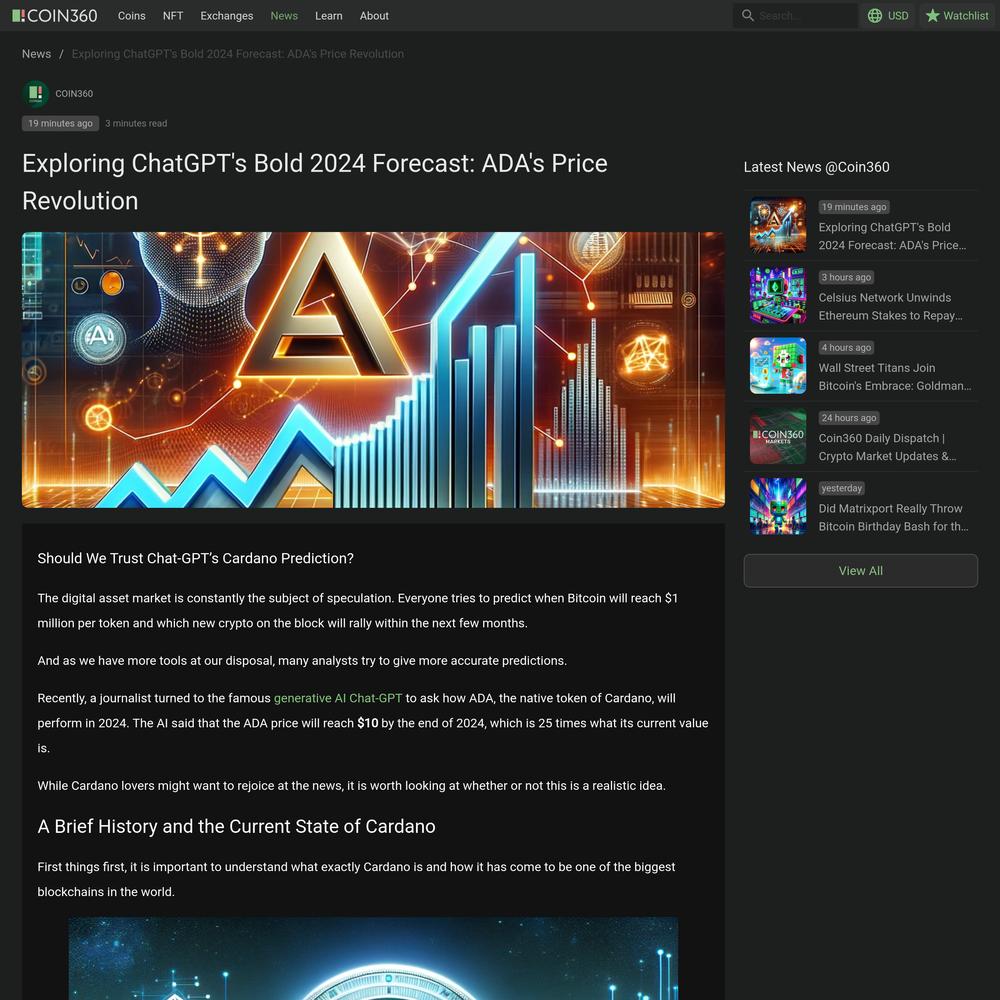Click the main article title heading

[315, 182]
